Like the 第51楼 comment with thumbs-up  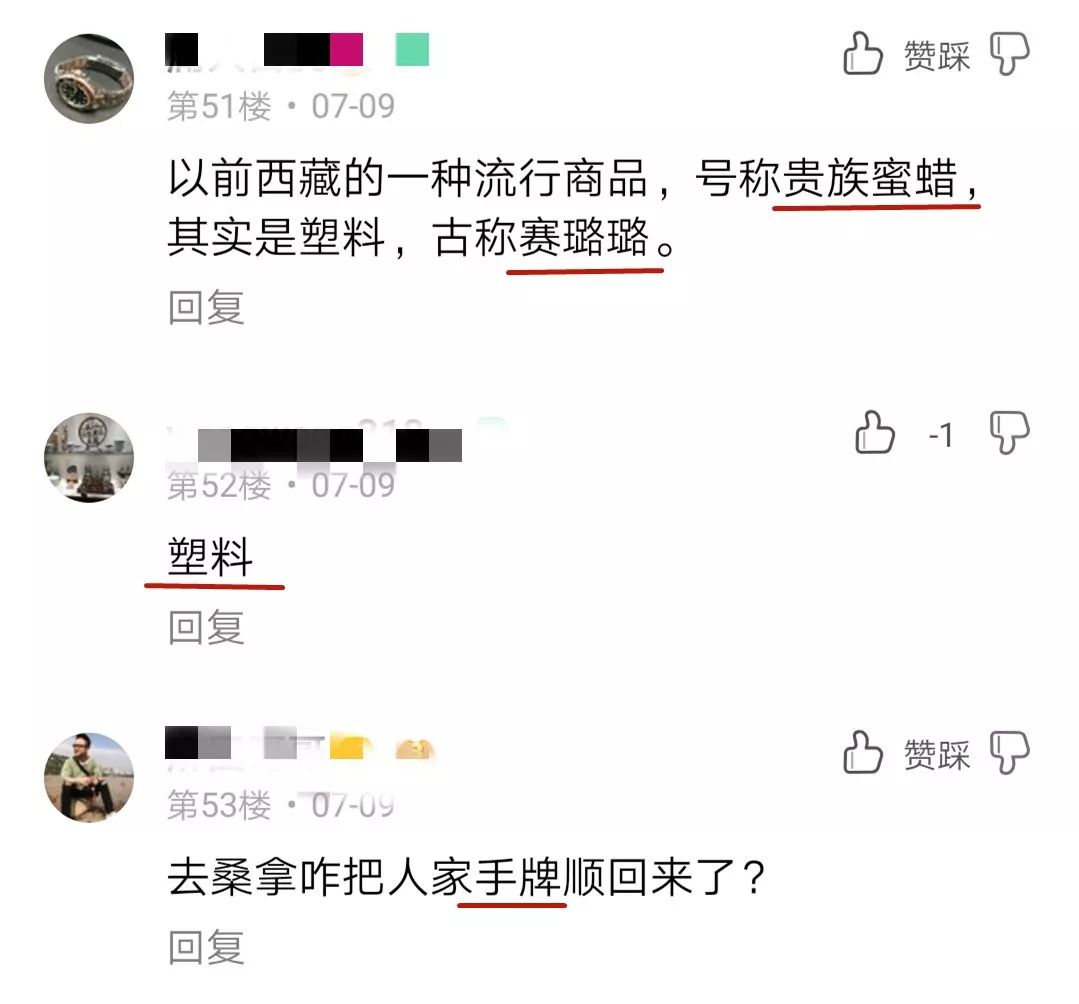(862, 53)
